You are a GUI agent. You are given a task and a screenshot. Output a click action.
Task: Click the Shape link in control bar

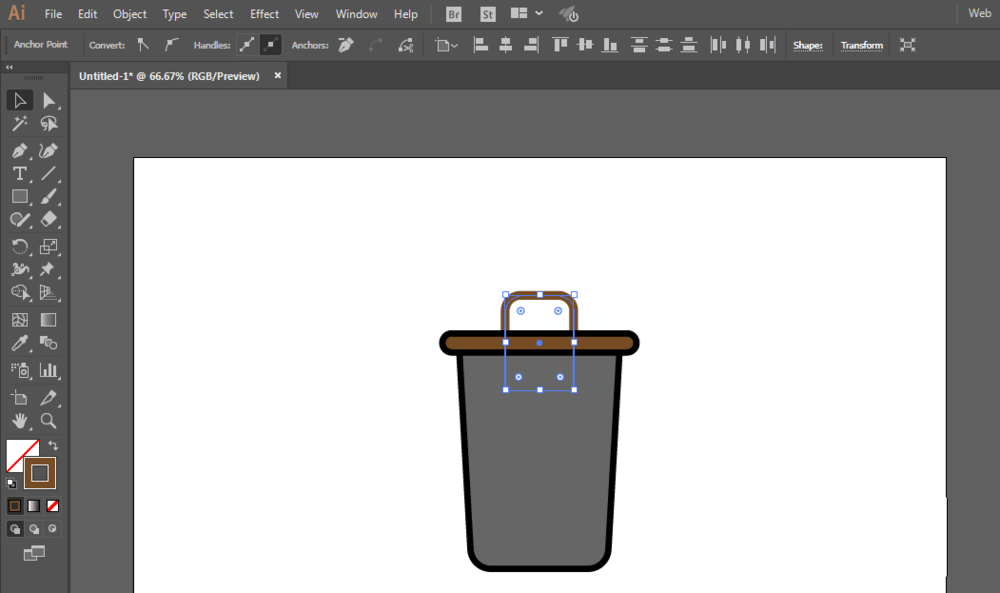(807, 45)
